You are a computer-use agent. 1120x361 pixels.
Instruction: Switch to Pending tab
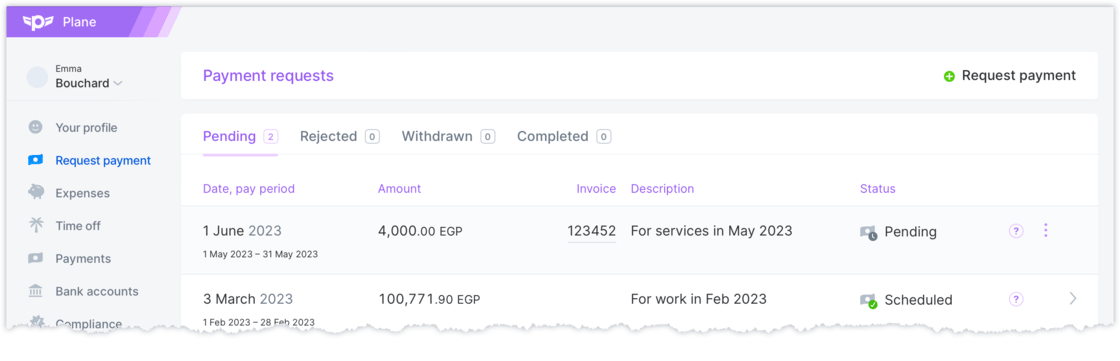(240, 136)
